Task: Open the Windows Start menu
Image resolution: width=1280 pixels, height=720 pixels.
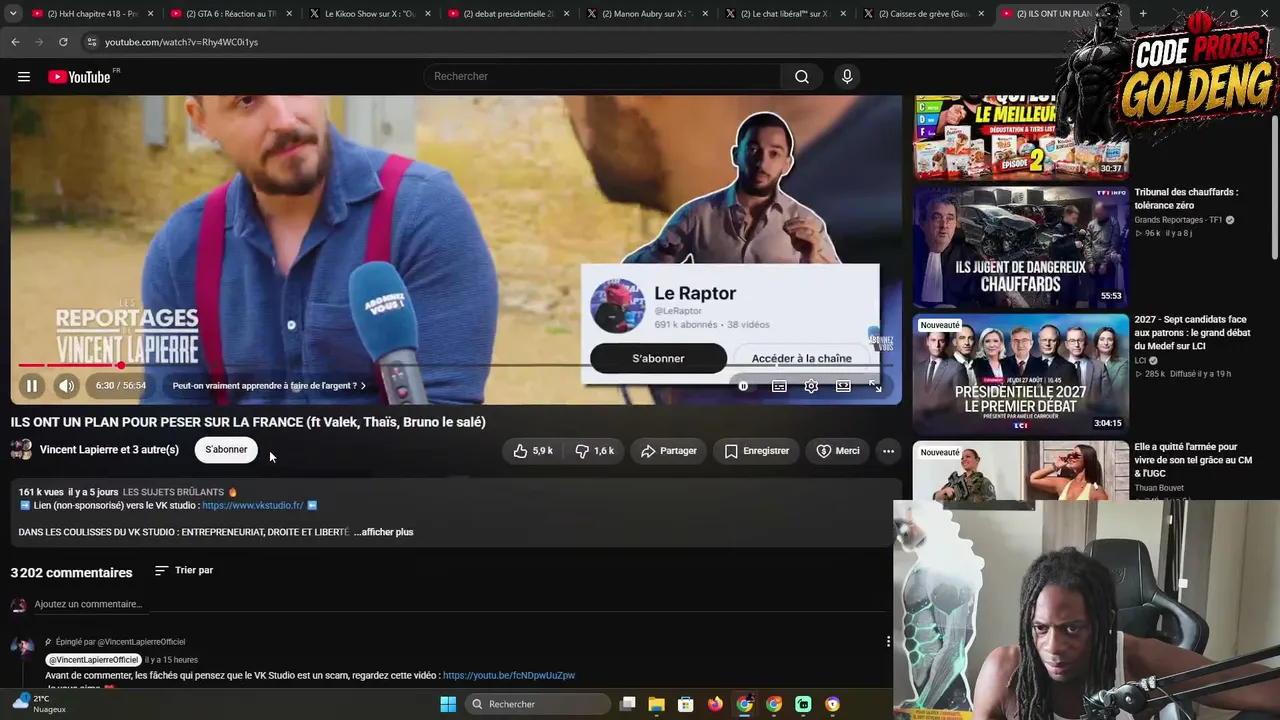Action: click(448, 704)
